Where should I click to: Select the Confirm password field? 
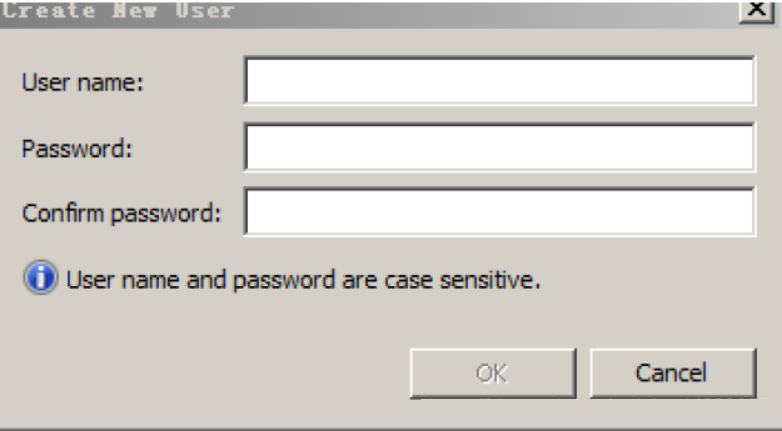click(499, 212)
